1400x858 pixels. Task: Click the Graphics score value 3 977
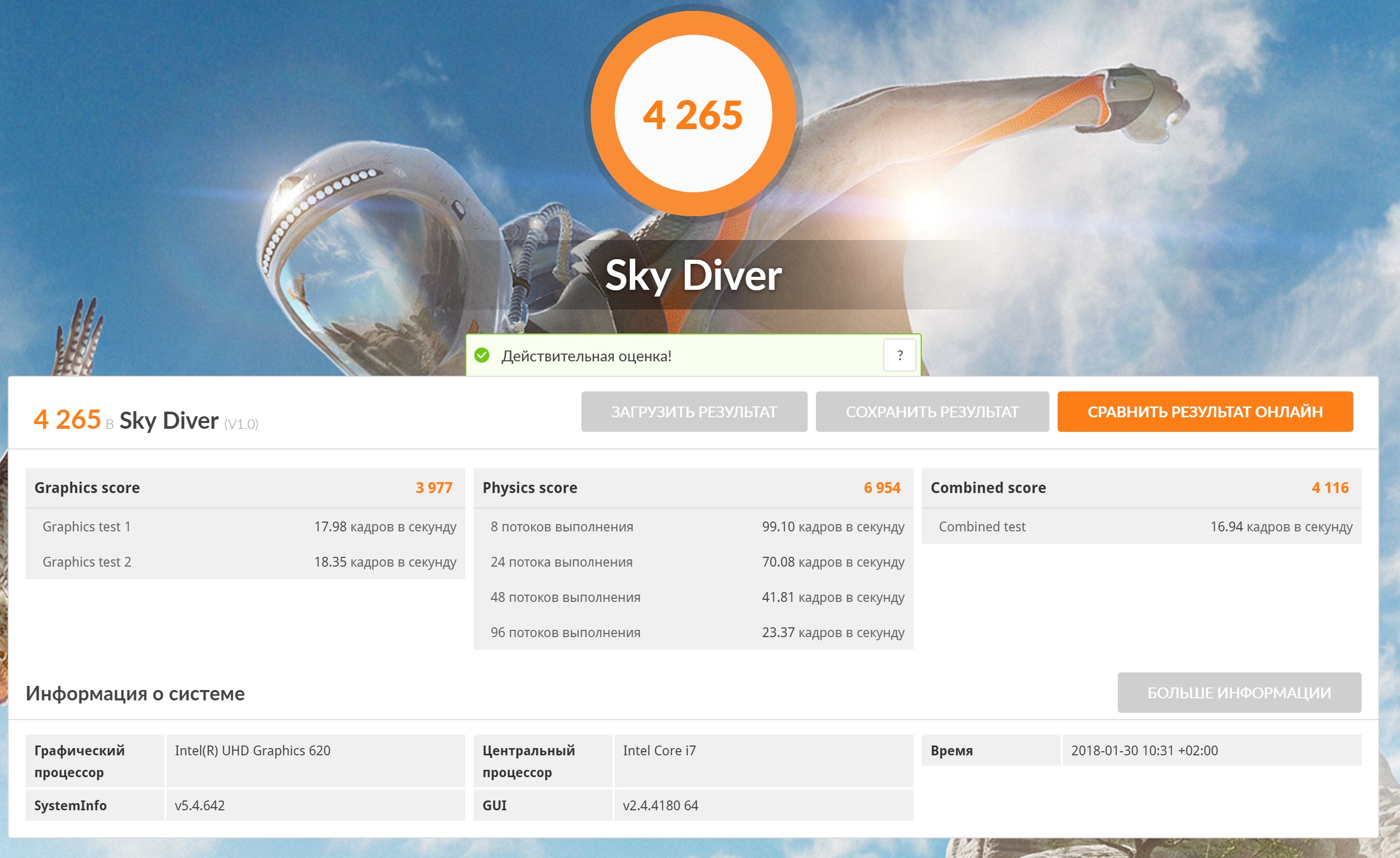pyautogui.click(x=434, y=488)
